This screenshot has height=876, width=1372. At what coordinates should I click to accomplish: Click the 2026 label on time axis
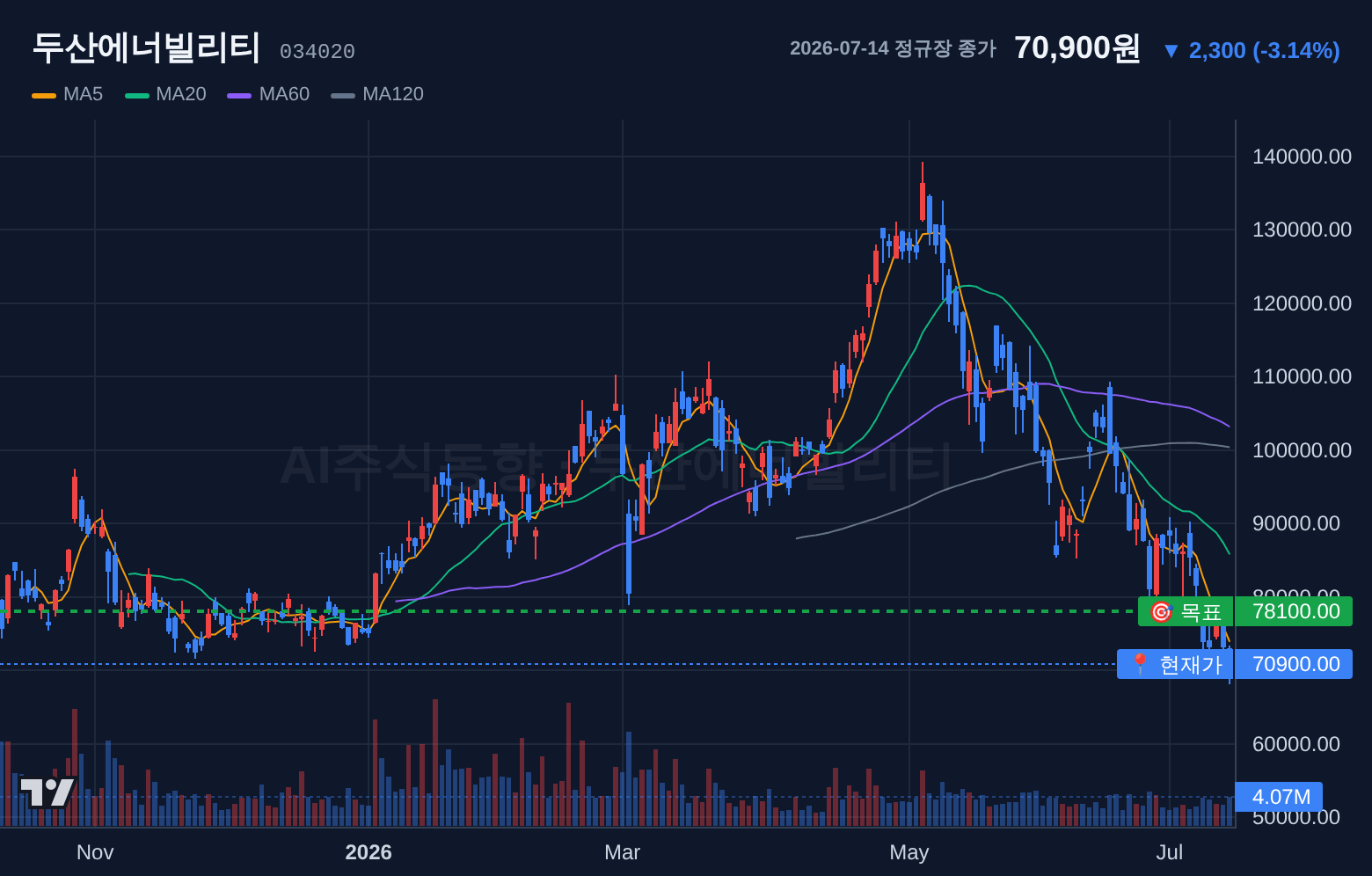[369, 852]
